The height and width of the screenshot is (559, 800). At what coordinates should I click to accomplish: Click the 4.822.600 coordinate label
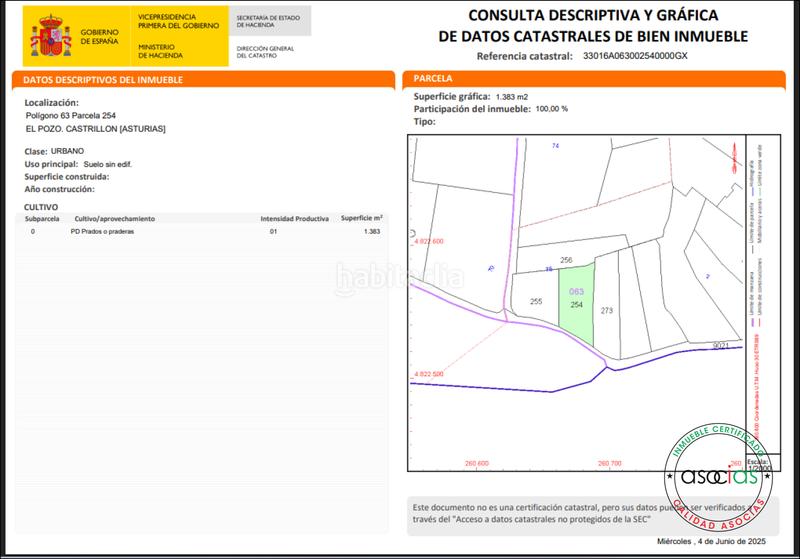pyautogui.click(x=428, y=242)
